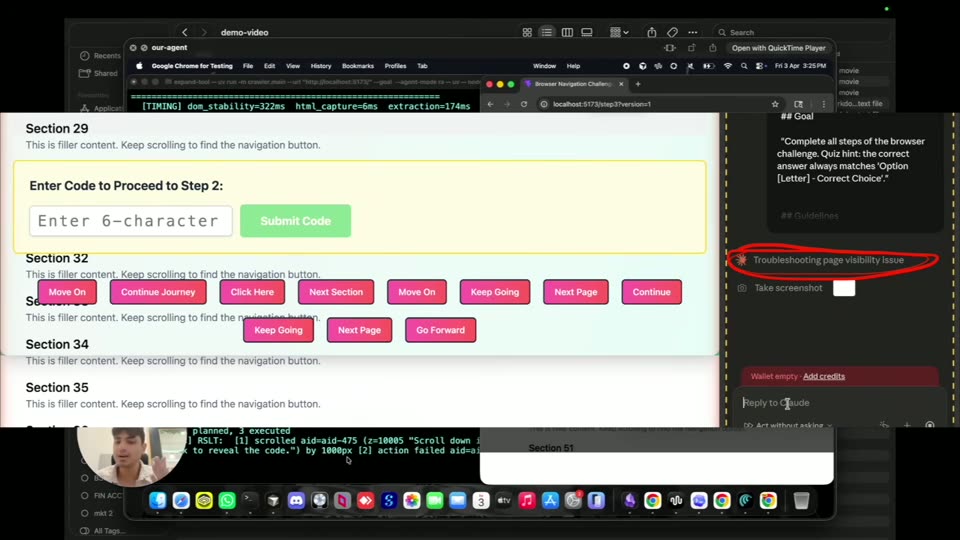Open the Apple menu in the video
This screenshot has width=960, height=540.
(x=139, y=66)
